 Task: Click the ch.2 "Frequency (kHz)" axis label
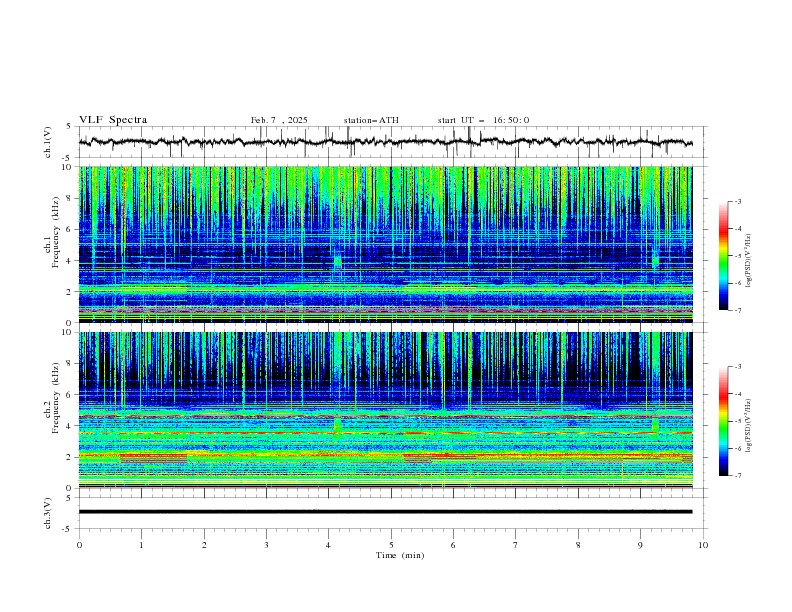click(56, 397)
